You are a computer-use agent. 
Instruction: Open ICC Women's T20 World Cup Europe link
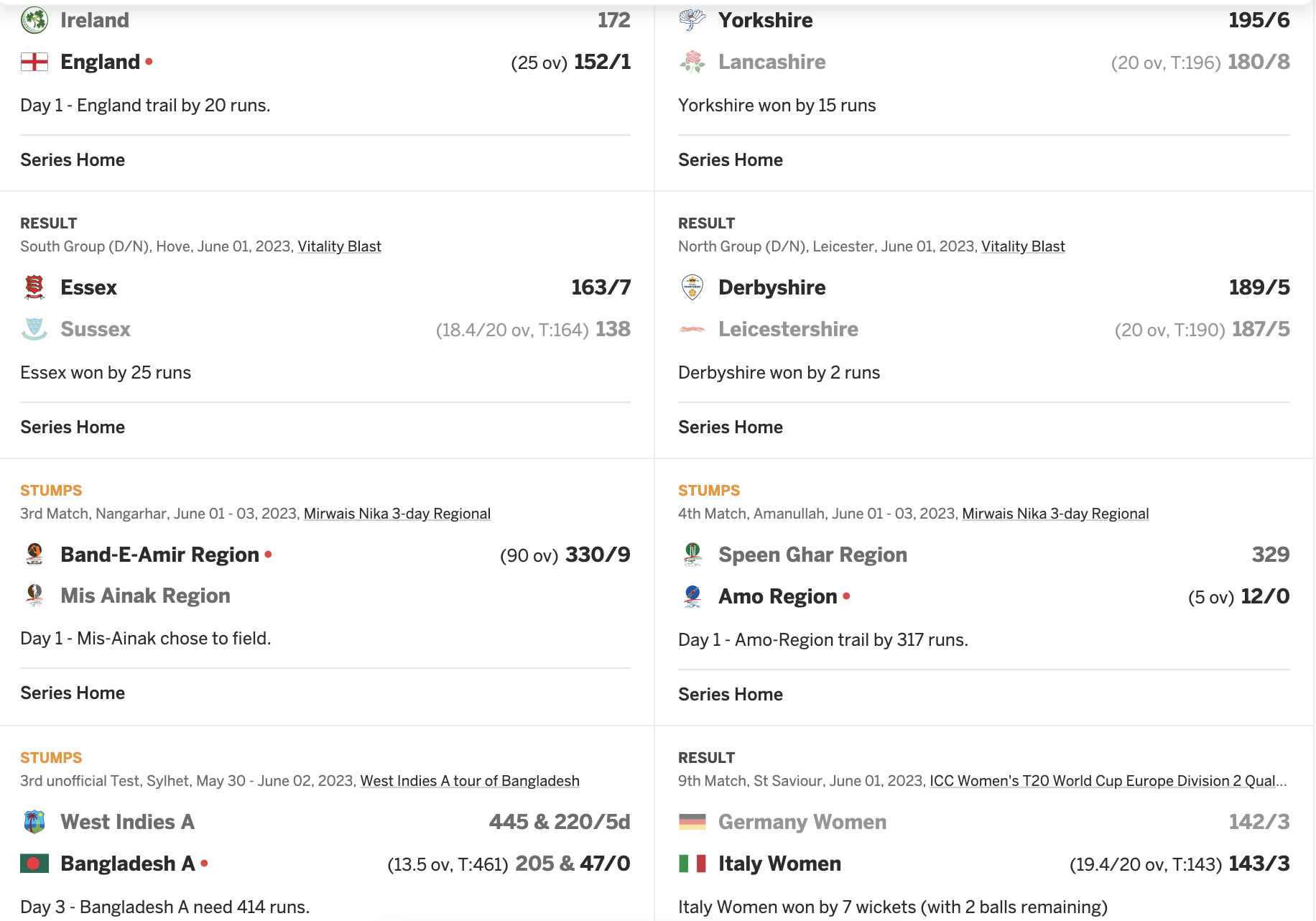(x=1108, y=781)
